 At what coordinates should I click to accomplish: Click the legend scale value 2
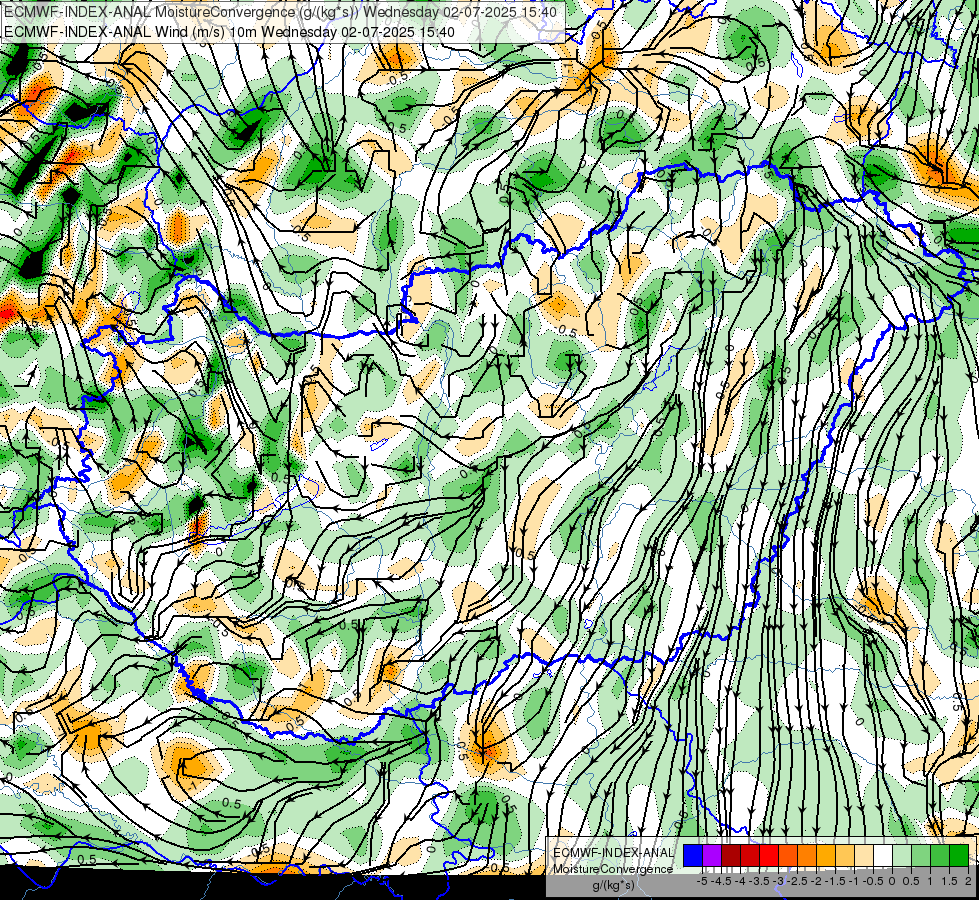[968, 881]
